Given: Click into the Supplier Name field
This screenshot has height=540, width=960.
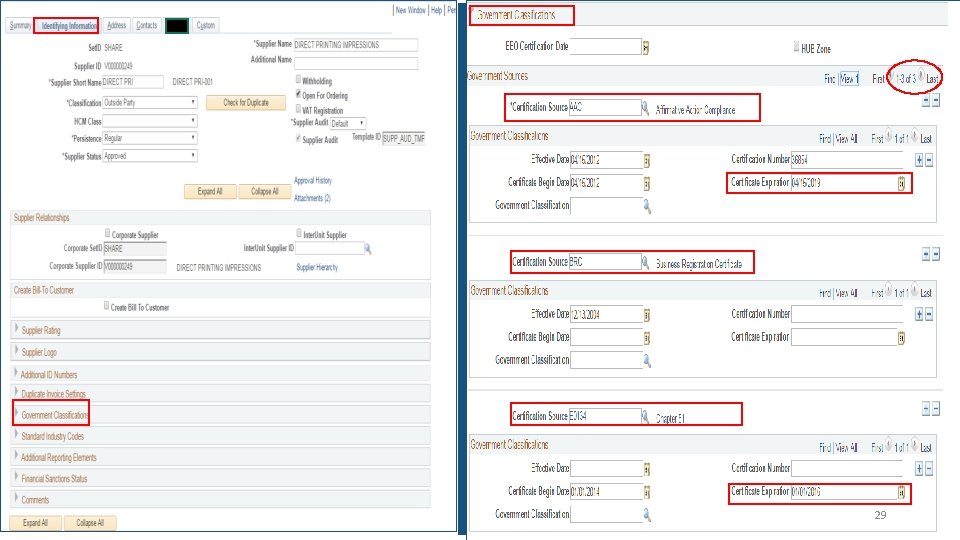Looking at the screenshot, I should [356, 45].
